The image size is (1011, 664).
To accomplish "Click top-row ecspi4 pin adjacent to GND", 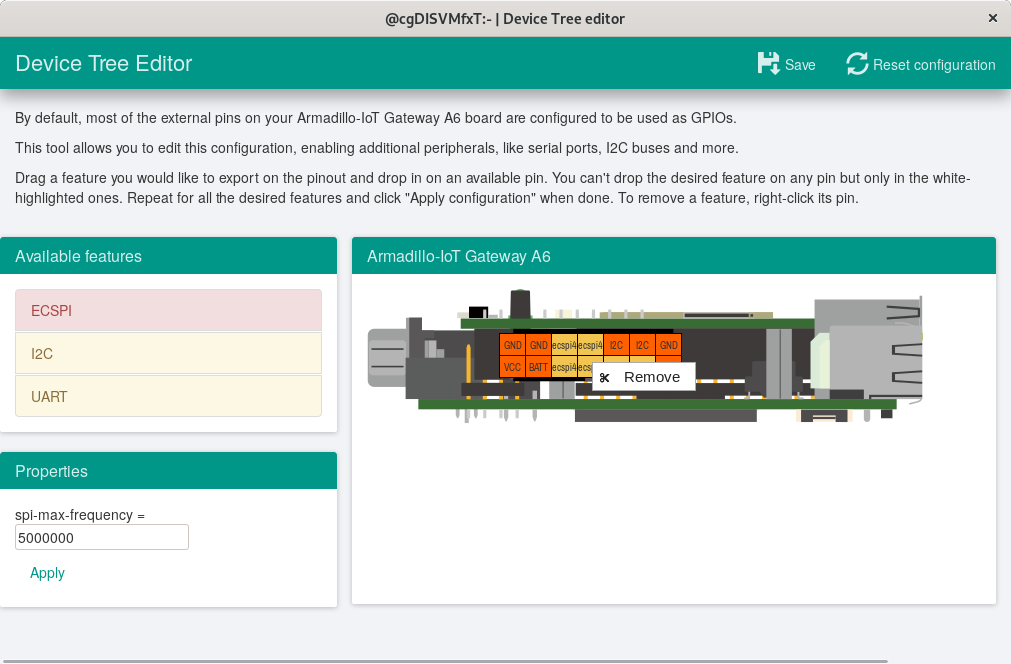I will click(x=564, y=345).
